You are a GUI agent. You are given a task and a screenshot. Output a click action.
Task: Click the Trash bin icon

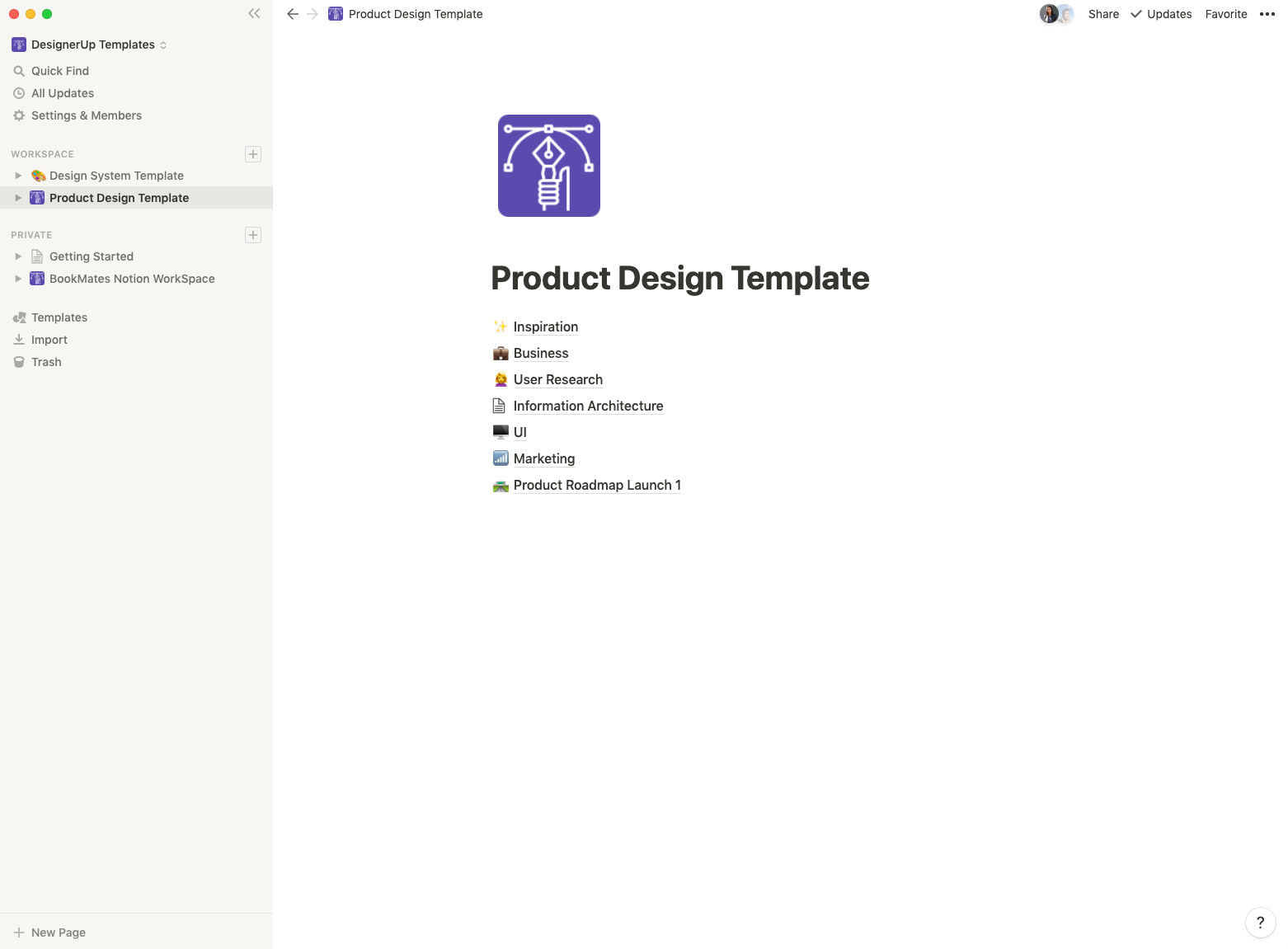coord(19,362)
